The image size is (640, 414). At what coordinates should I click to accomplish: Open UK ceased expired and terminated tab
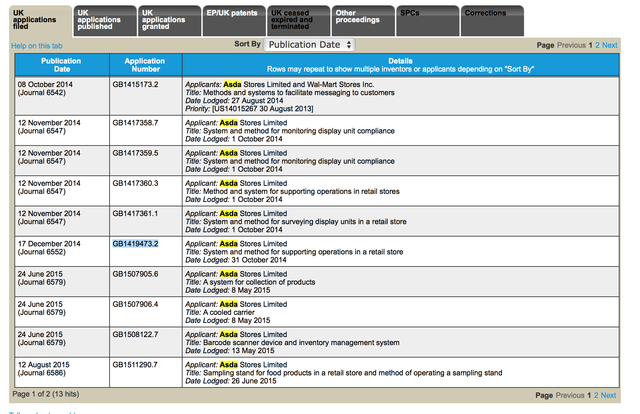pyautogui.click(x=299, y=21)
